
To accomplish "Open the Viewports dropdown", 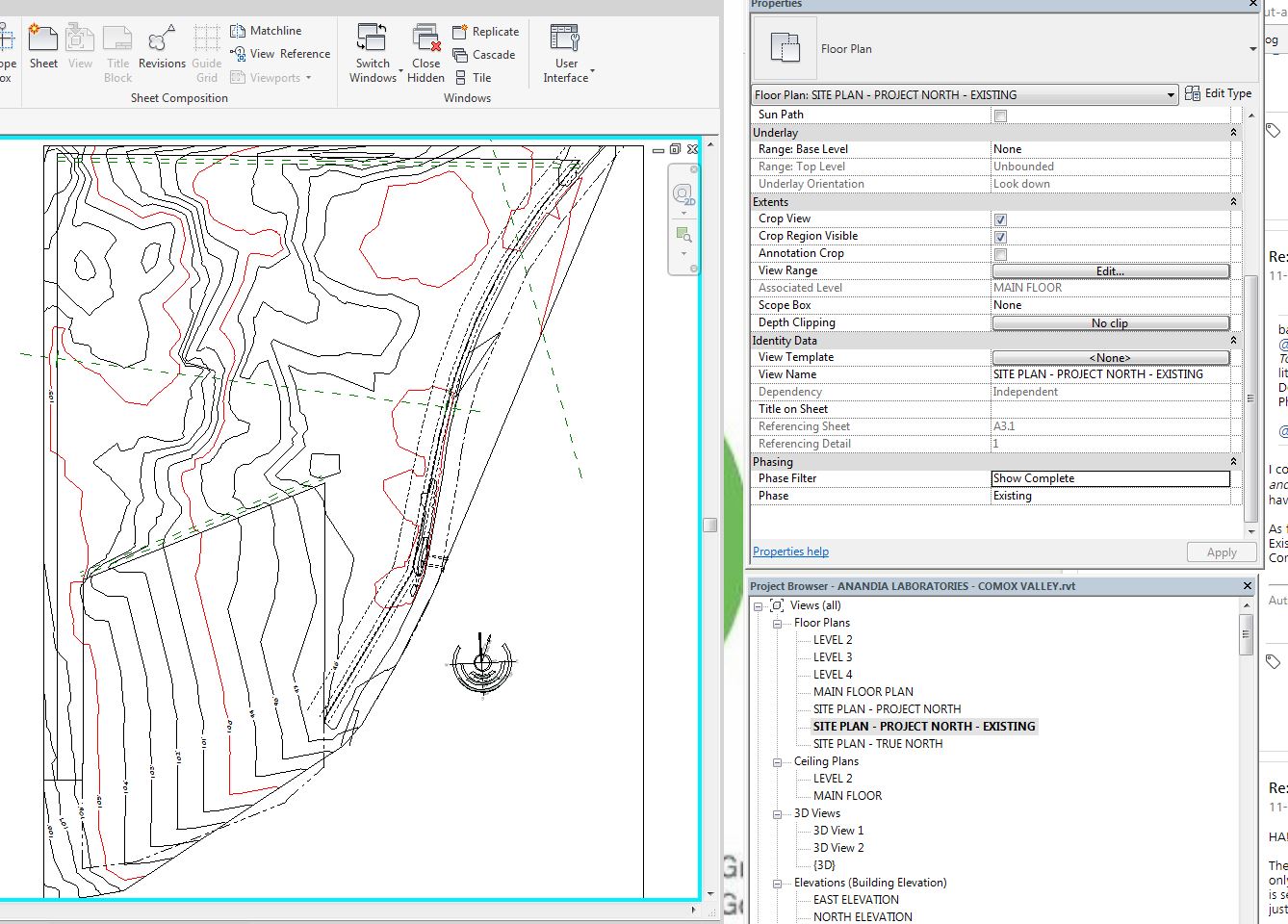I will coord(270,77).
